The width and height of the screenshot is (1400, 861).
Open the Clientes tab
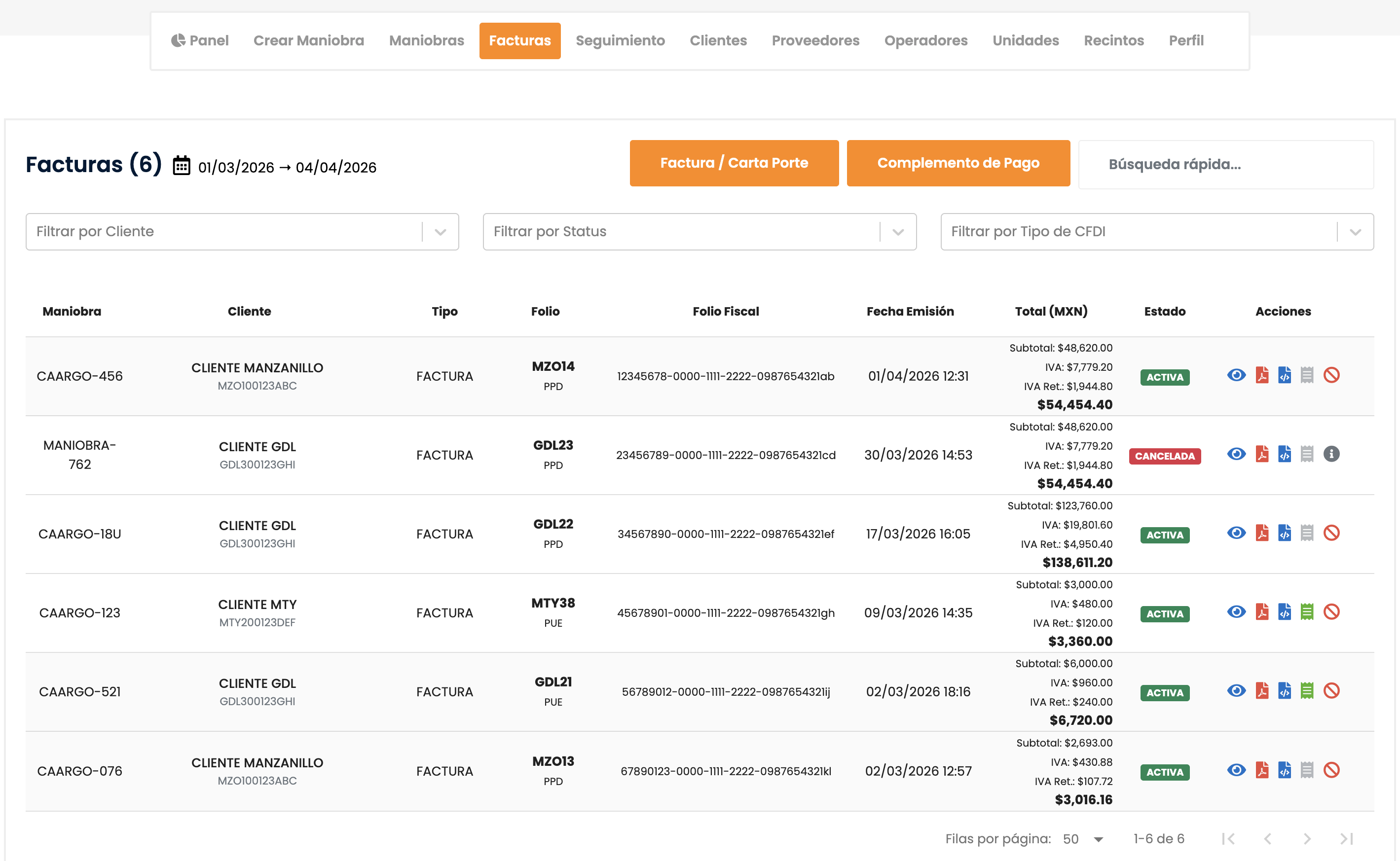click(x=718, y=40)
